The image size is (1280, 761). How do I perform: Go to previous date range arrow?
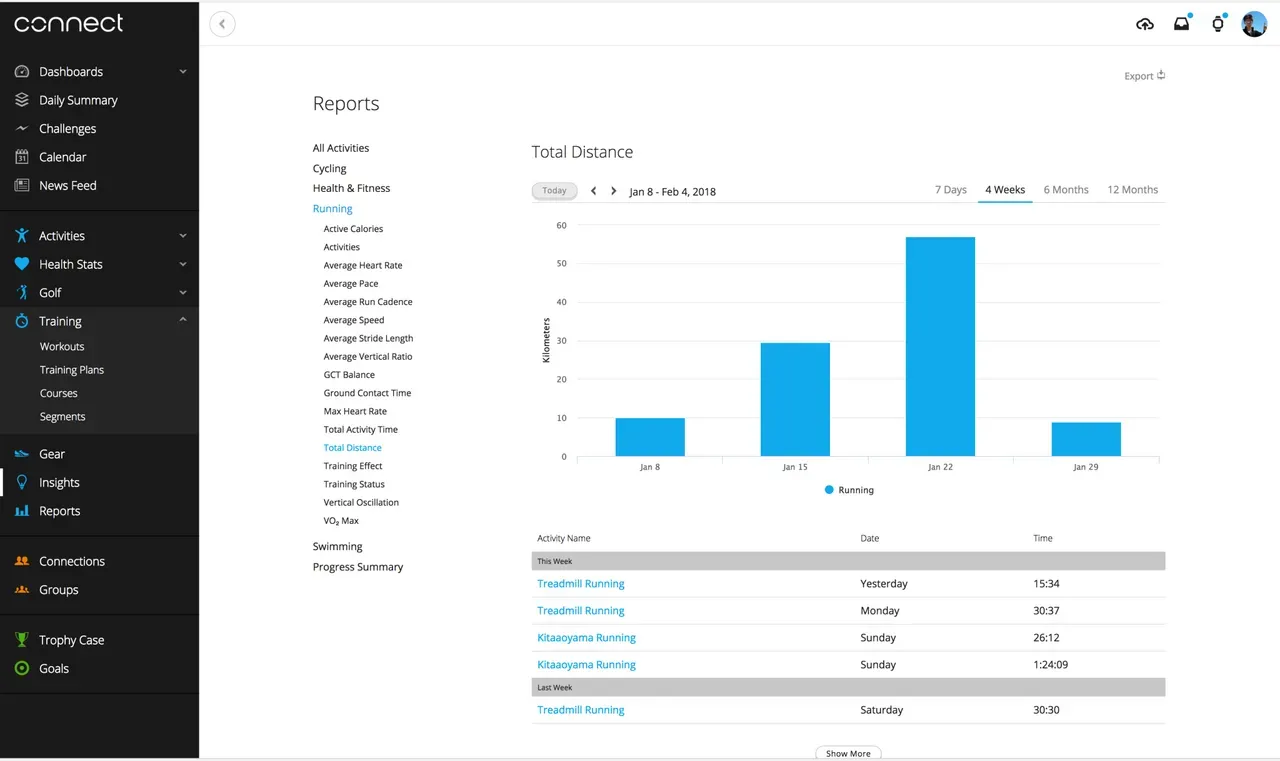click(x=593, y=191)
